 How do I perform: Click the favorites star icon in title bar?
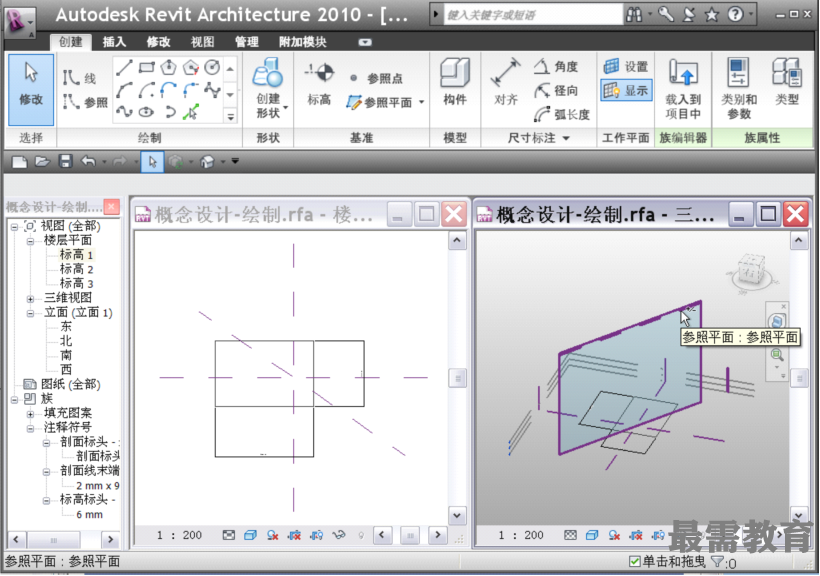(712, 15)
